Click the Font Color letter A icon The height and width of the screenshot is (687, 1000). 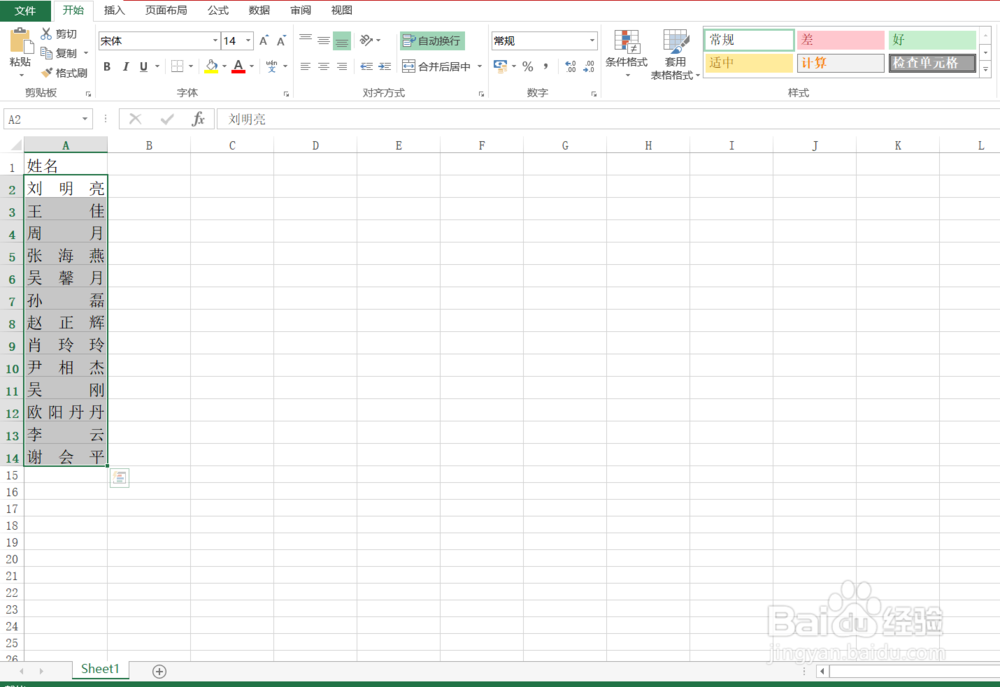239,66
